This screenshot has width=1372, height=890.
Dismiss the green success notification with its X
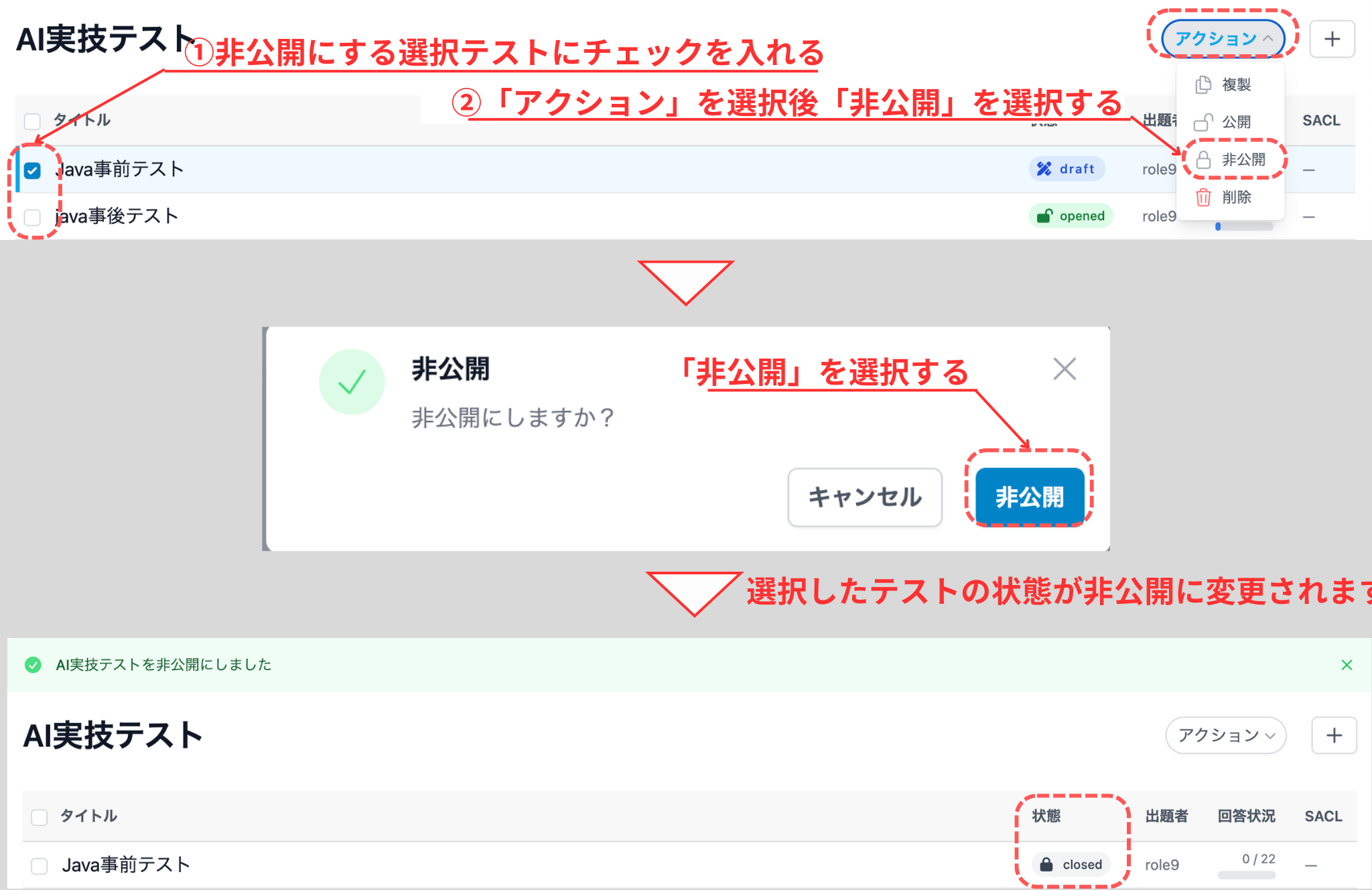[x=1347, y=665]
